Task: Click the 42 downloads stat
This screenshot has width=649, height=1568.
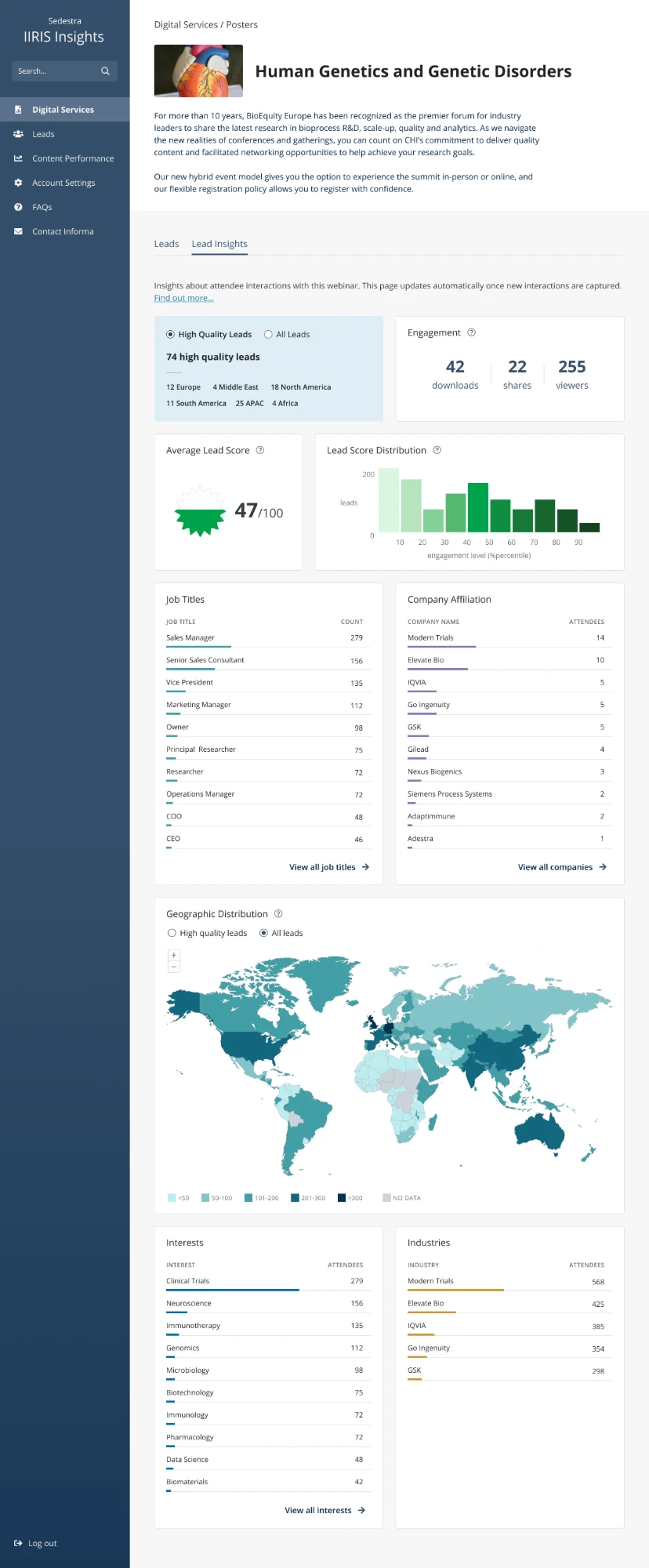Action: [x=455, y=374]
